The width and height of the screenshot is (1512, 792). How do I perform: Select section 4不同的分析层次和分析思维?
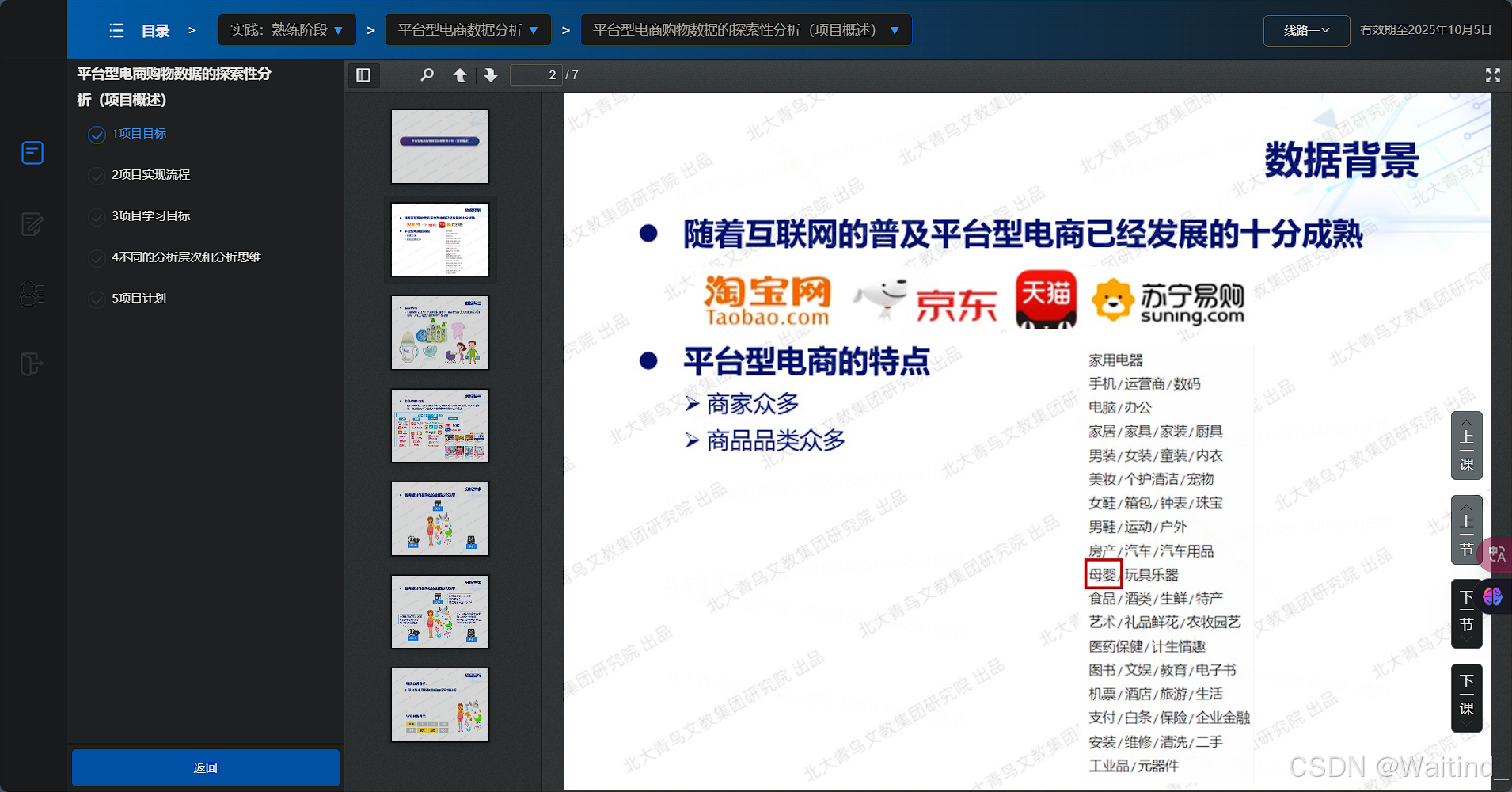(x=186, y=257)
